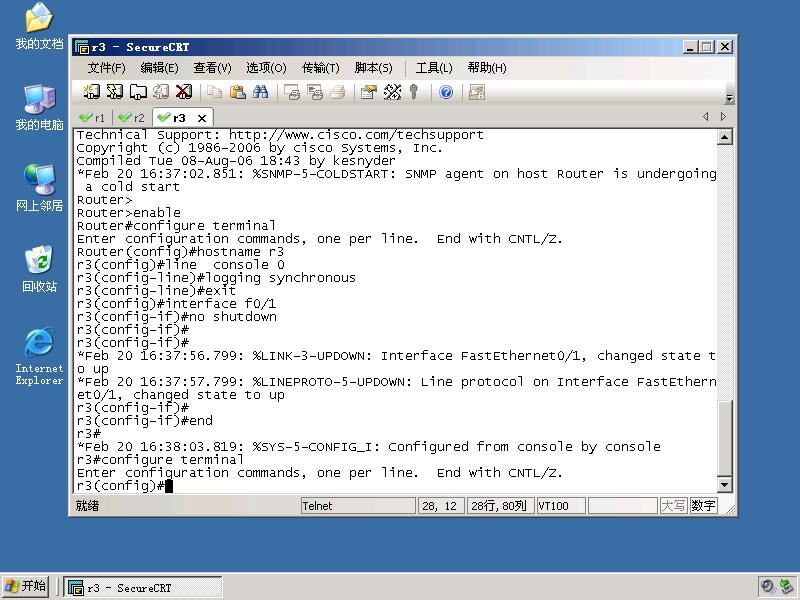The image size is (800, 600).
Task: Click the terminal scrollbar down arrow
Action: 724,485
